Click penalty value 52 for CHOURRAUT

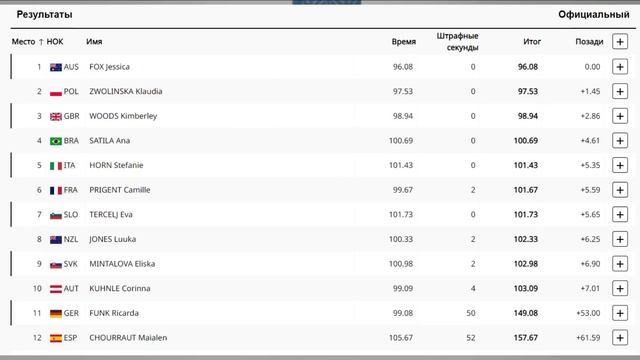[471, 338]
